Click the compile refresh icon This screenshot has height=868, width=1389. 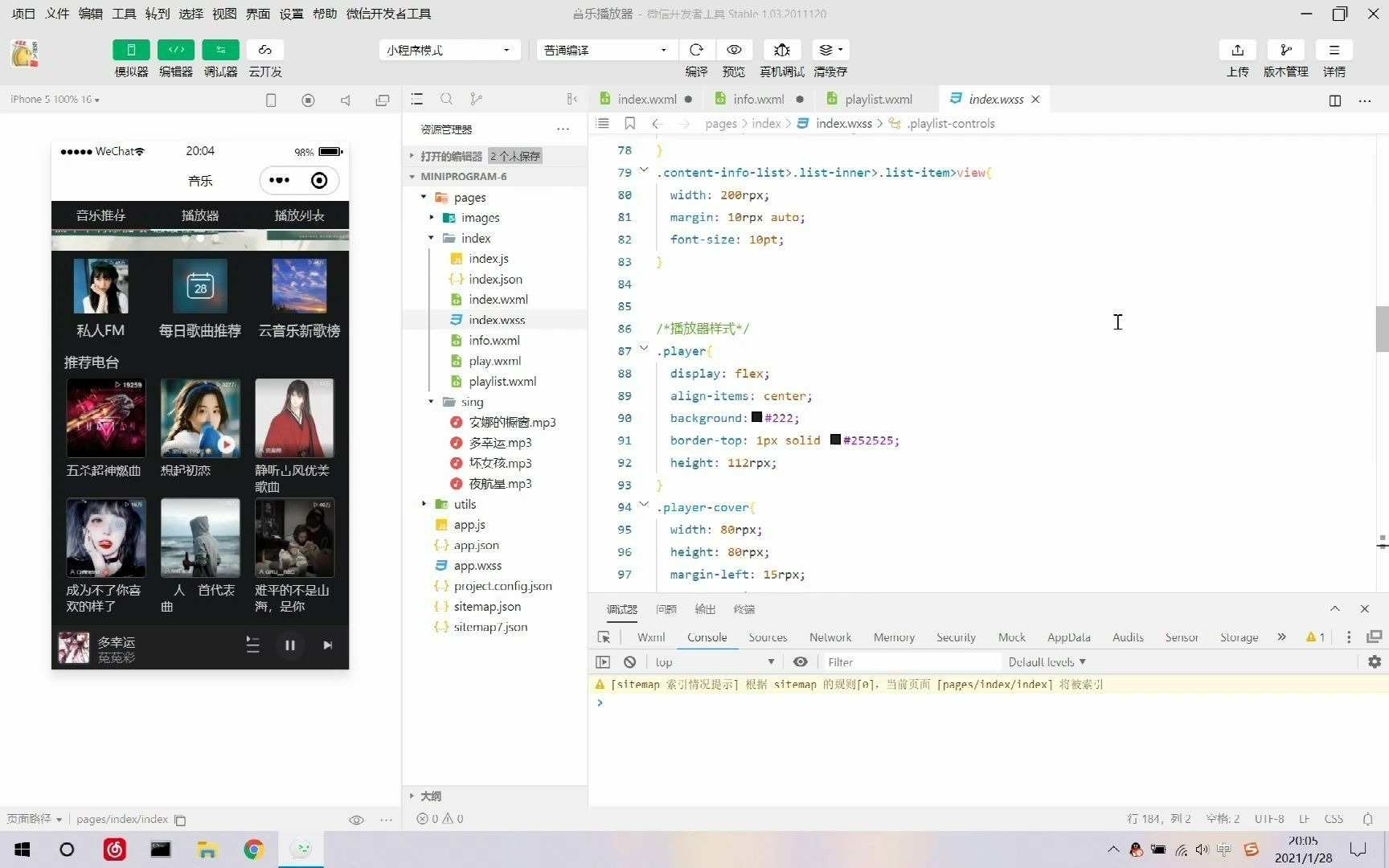[696, 50]
